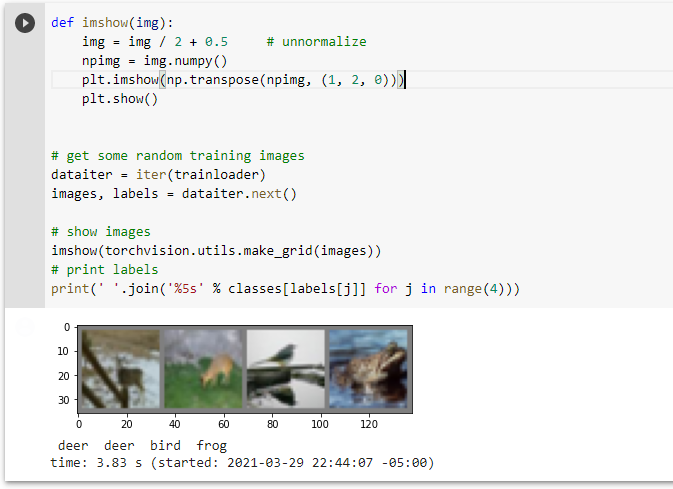Click the x-axis tick label 120
The height and width of the screenshot is (489, 673).
[369, 424]
